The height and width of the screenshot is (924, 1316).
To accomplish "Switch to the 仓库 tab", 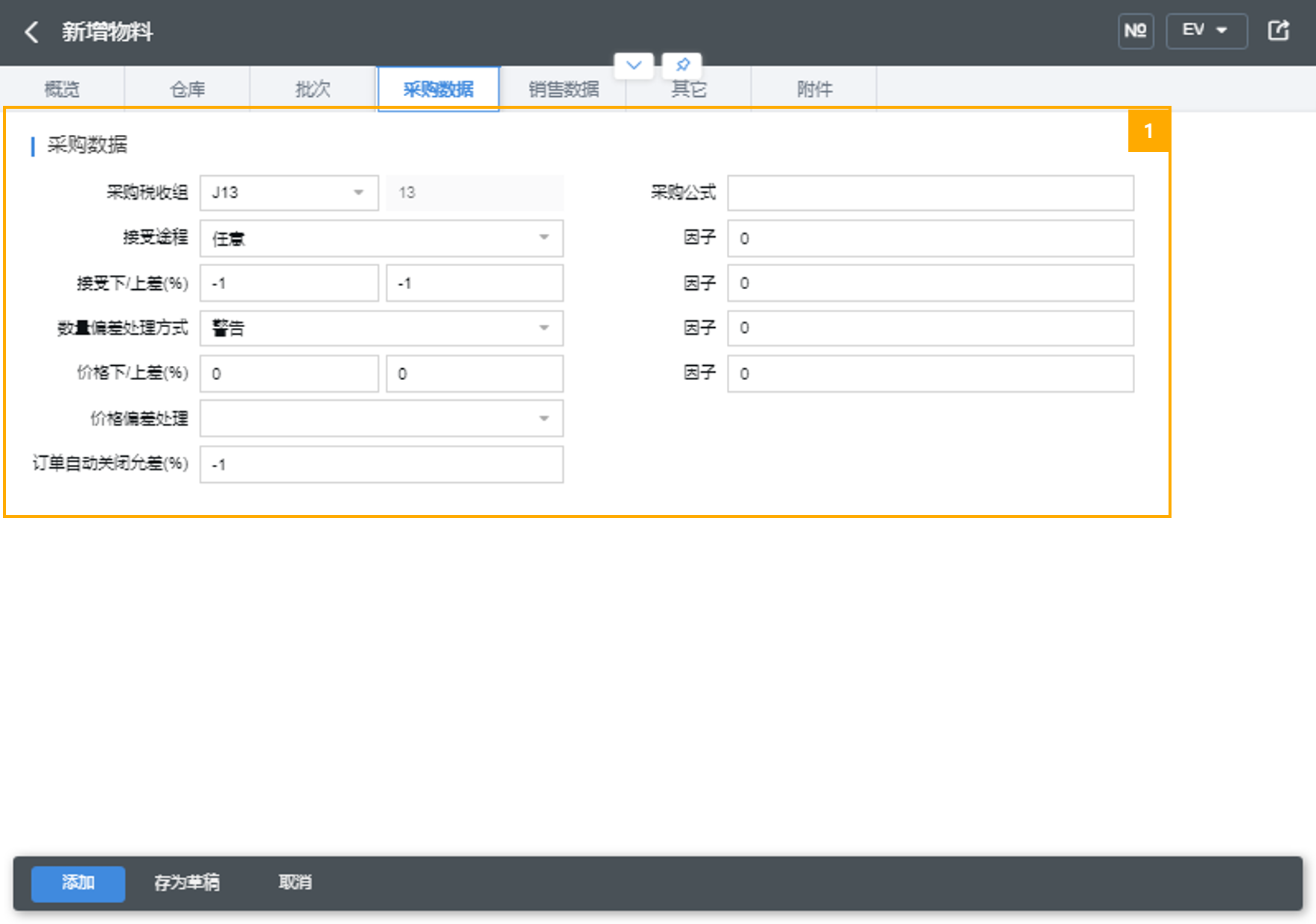I will click(x=187, y=89).
